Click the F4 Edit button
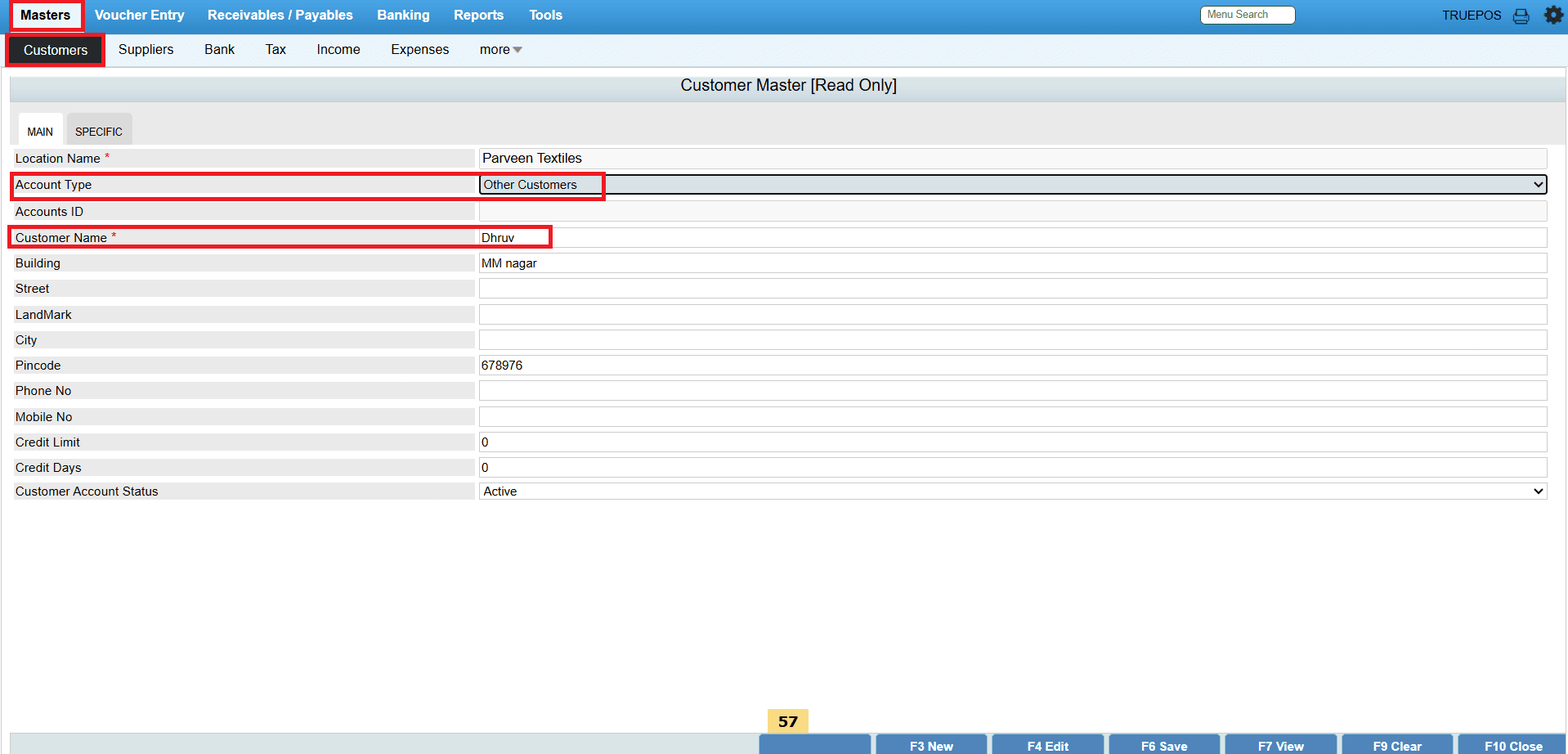1568x754 pixels. coord(1048,745)
